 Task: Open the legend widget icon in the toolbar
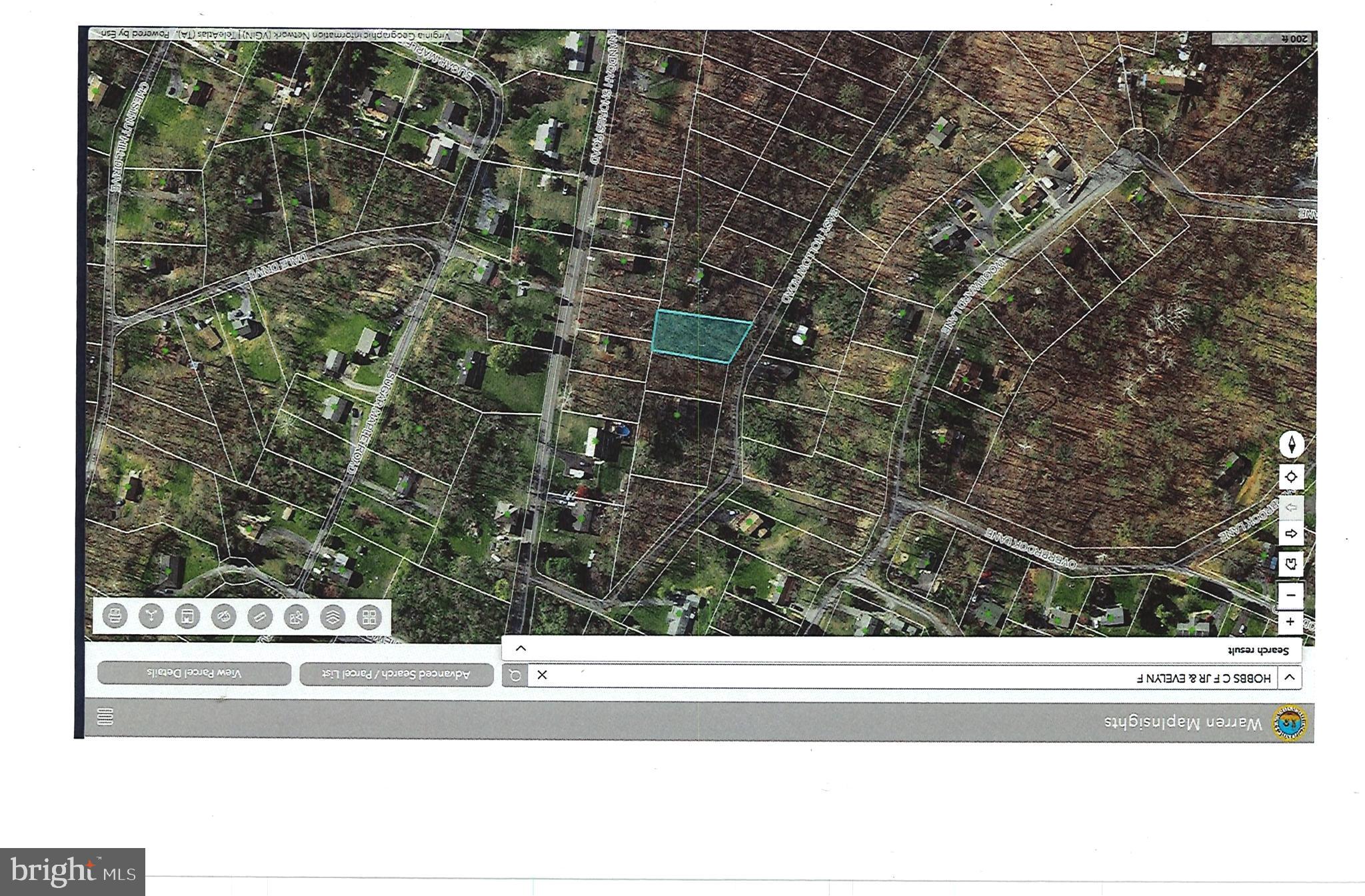click(187, 616)
